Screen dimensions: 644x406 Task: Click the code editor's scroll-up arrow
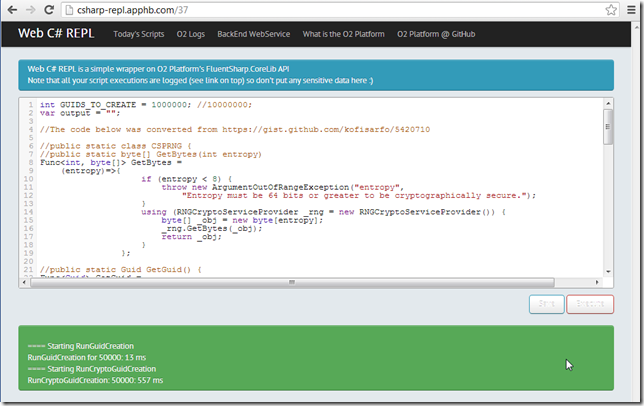click(x=608, y=103)
